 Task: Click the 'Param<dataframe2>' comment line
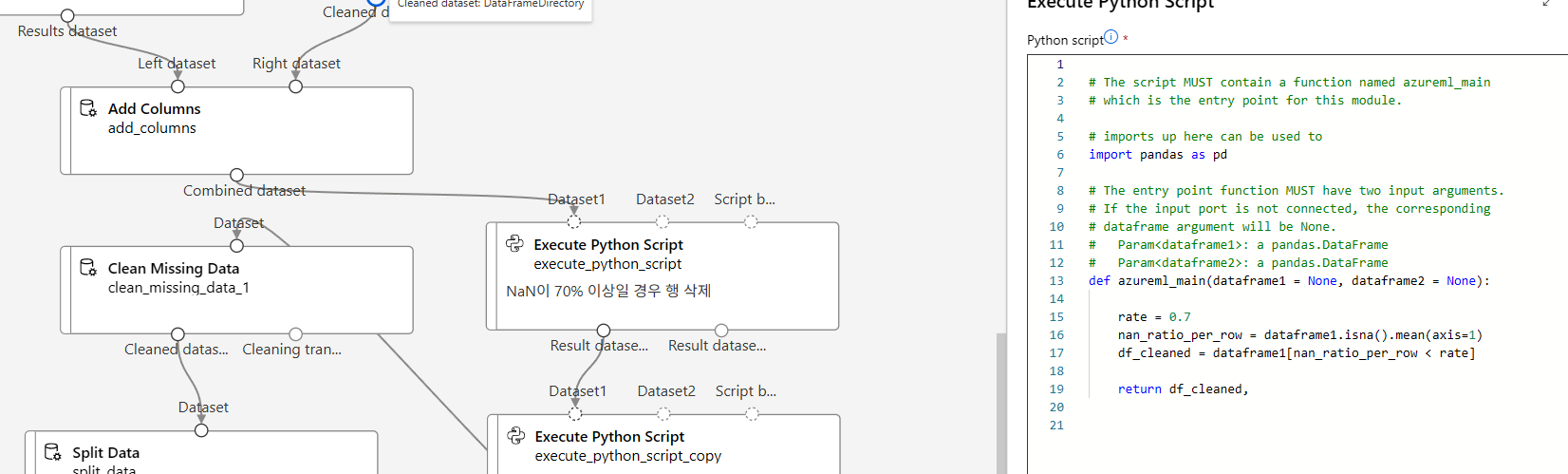click(x=1238, y=263)
